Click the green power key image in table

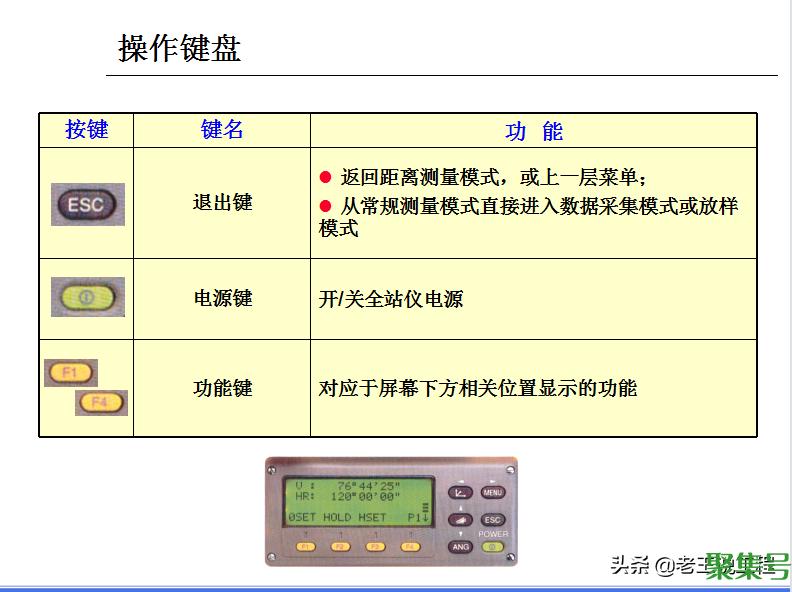[88, 297]
